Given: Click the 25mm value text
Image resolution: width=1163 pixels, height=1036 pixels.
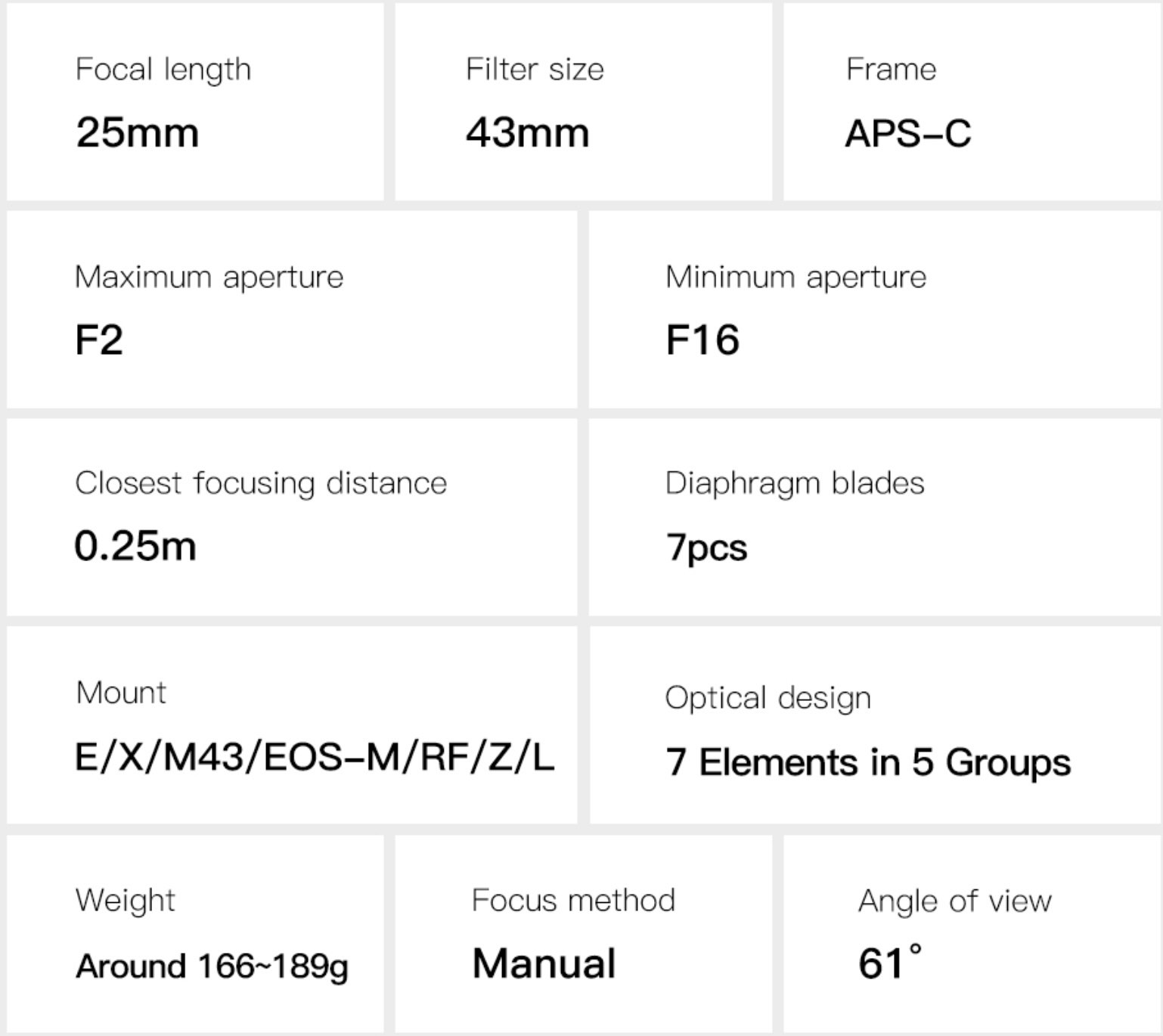Looking at the screenshot, I should (x=137, y=132).
